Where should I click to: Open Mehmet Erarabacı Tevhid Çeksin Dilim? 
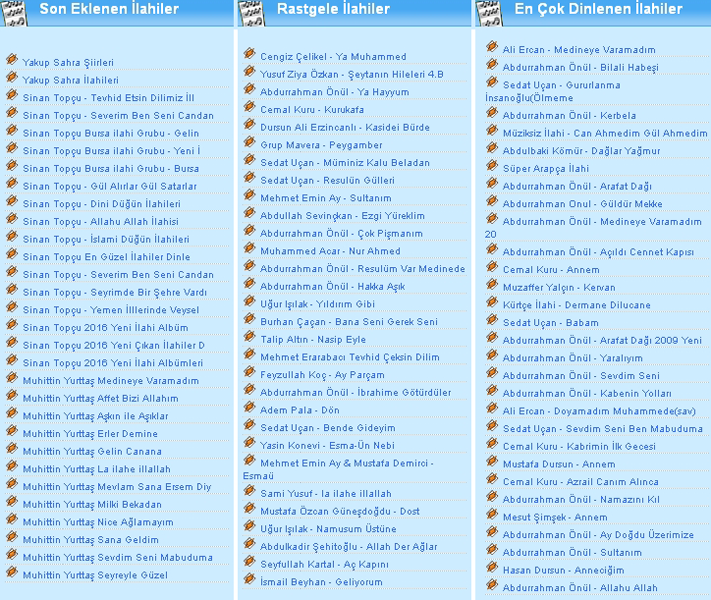click(x=350, y=357)
